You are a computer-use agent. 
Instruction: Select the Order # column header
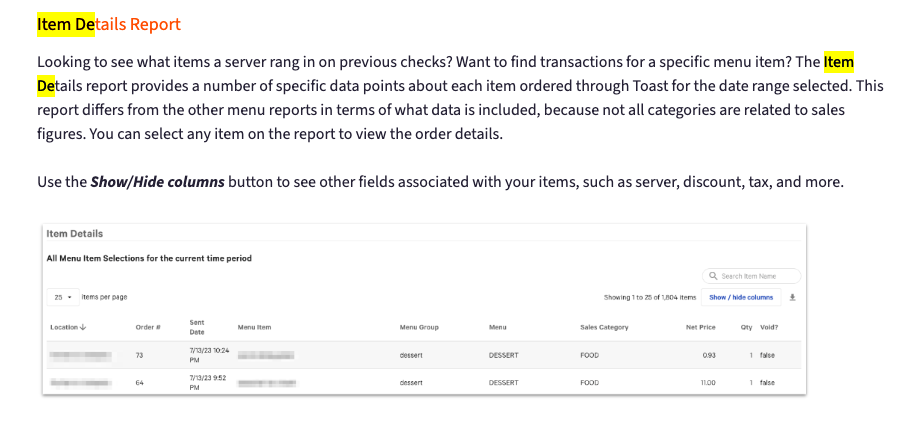pos(148,327)
